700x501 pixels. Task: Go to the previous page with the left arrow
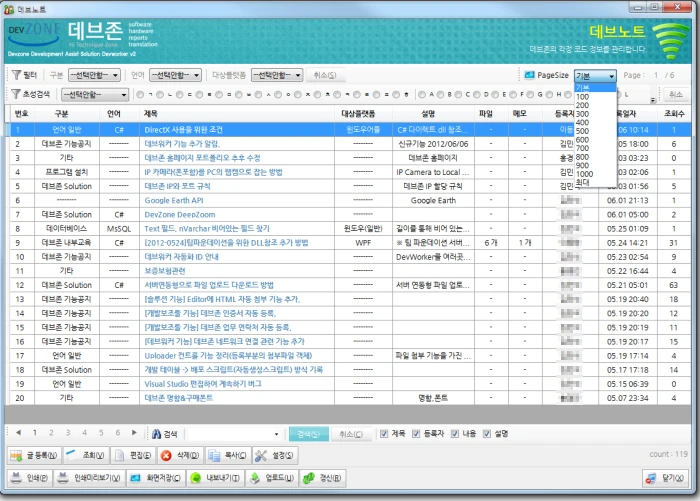(x=18, y=432)
